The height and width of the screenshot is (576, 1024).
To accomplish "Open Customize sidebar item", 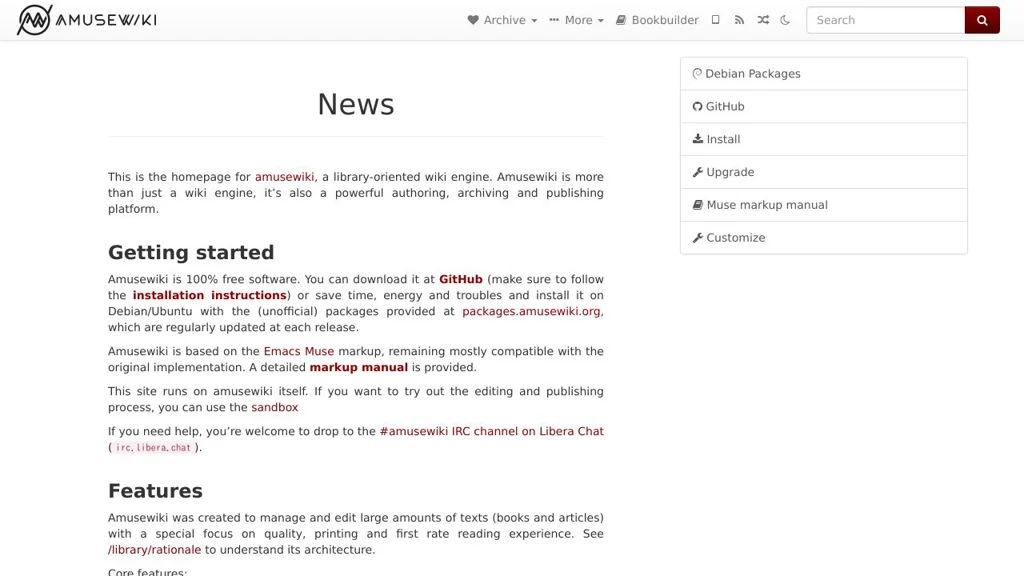I will click(824, 238).
